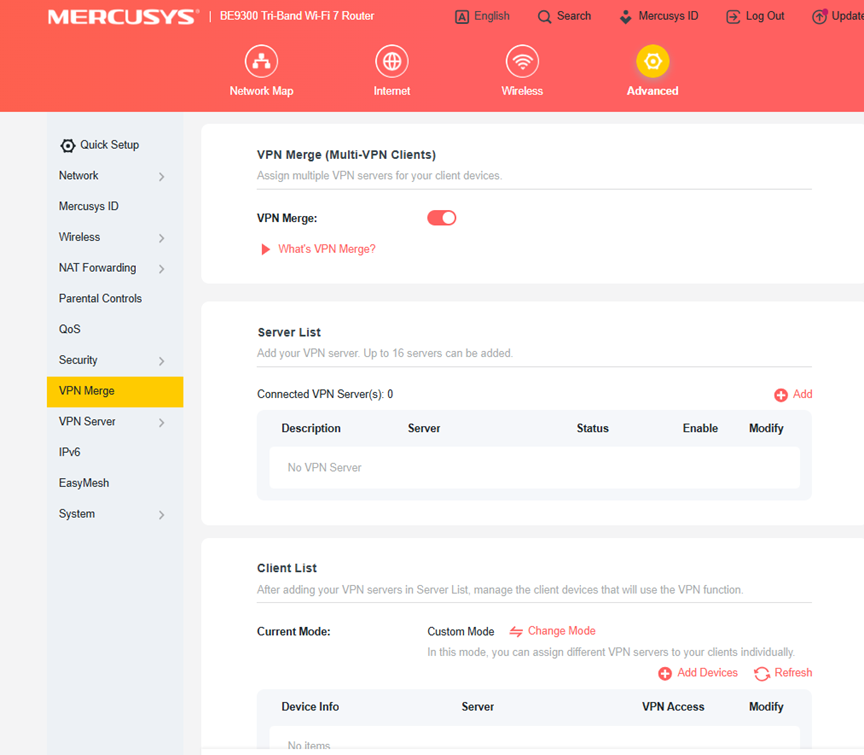This screenshot has width=864, height=755.
Task: Open IPv6 in sidebar
Action: pyautogui.click(x=69, y=452)
